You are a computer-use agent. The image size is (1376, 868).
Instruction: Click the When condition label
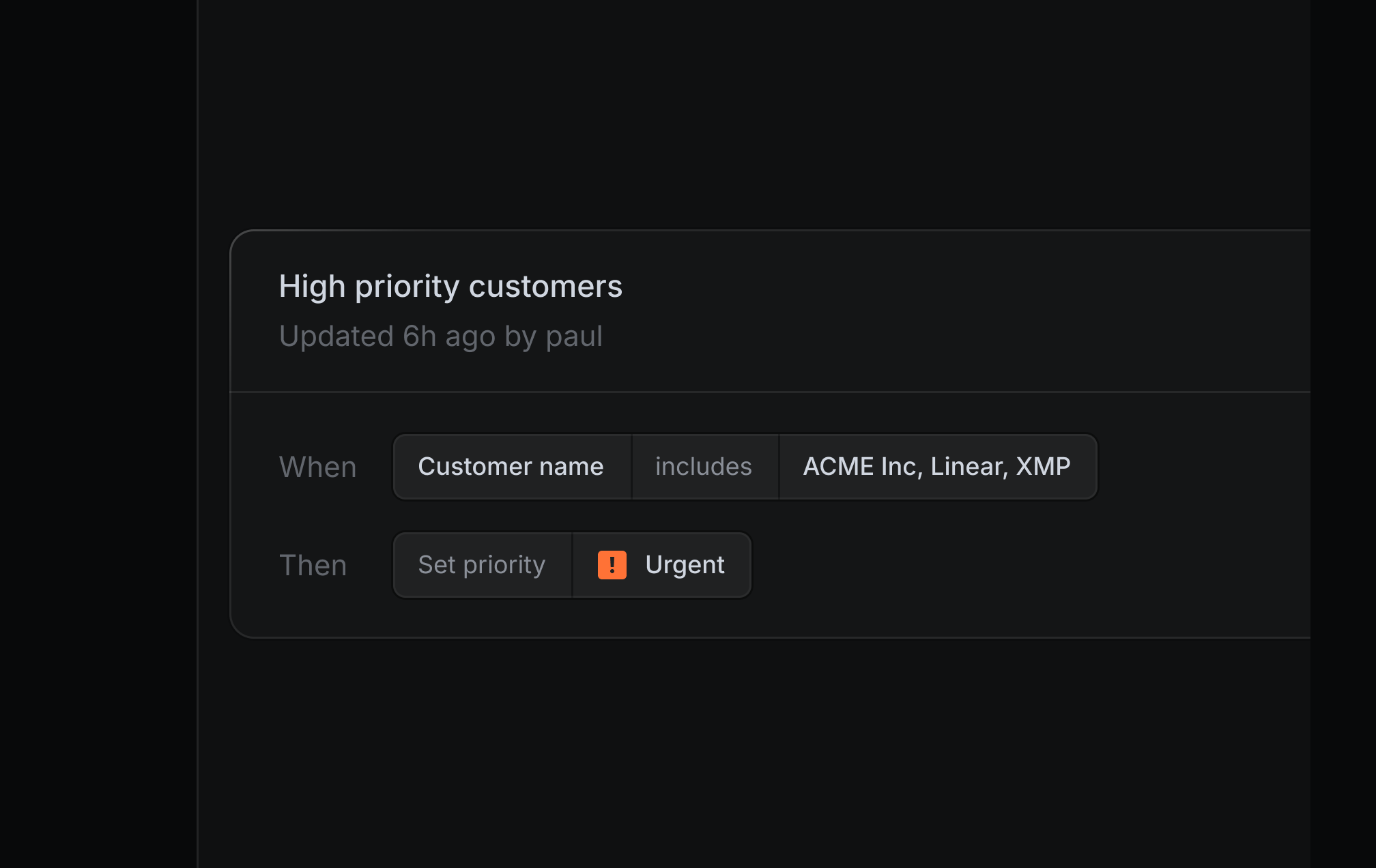pyautogui.click(x=318, y=467)
